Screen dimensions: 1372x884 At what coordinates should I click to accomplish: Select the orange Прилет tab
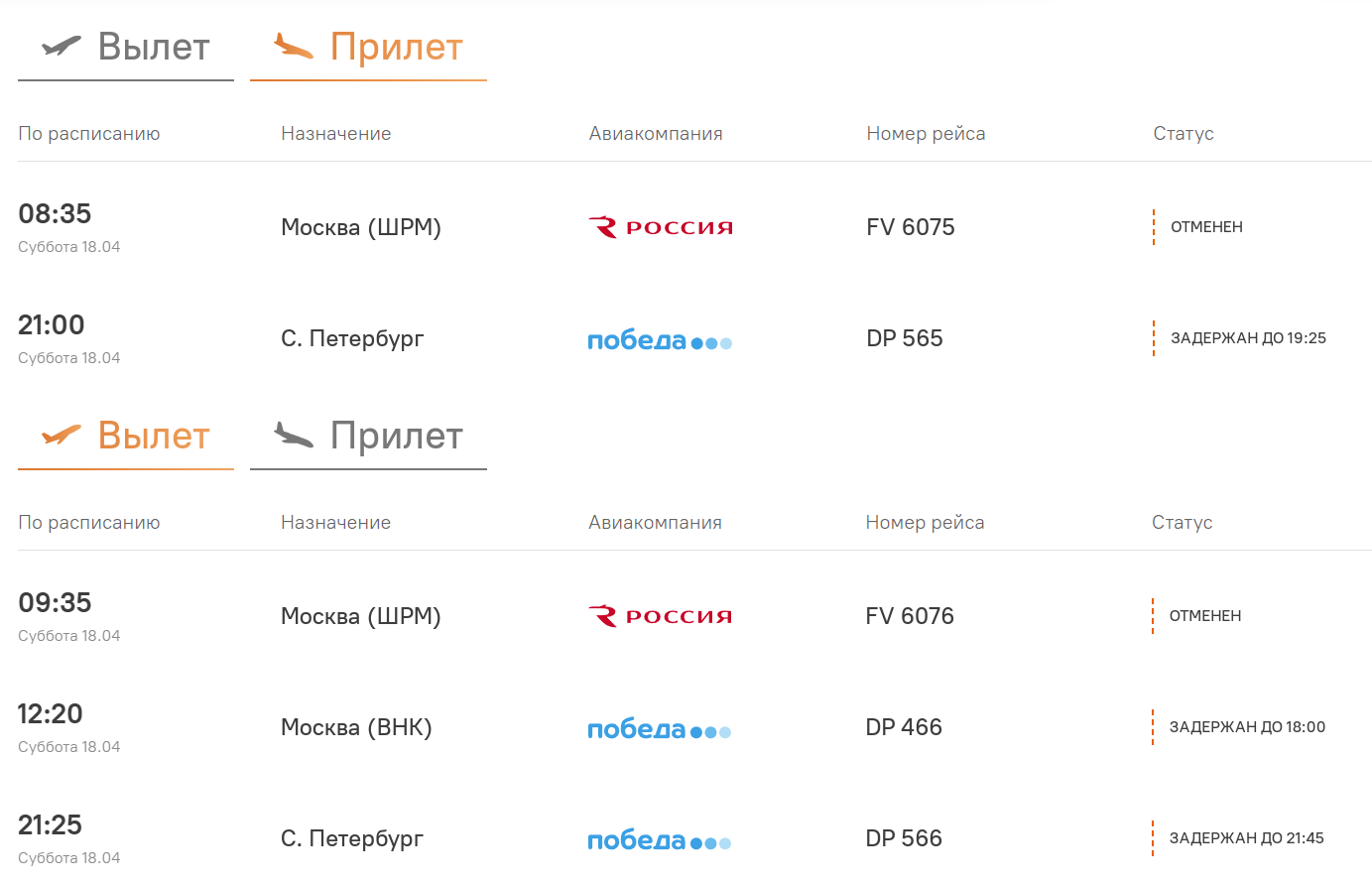[x=397, y=47]
